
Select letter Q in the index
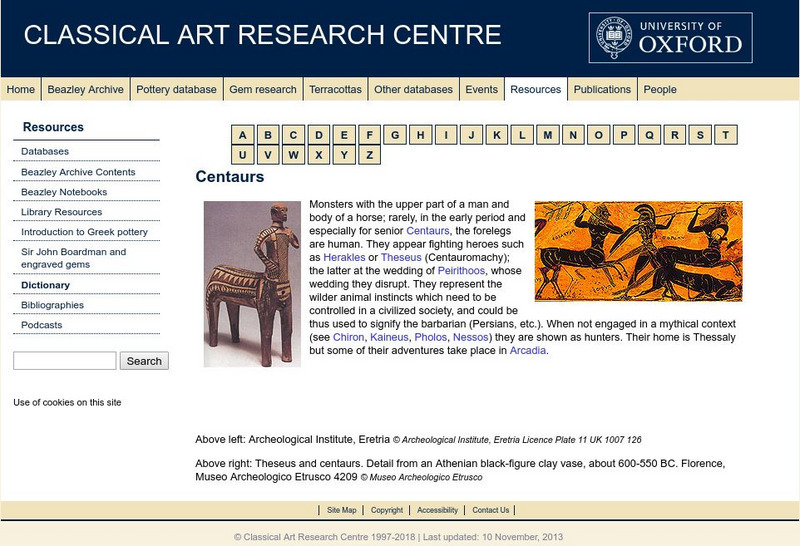649,135
